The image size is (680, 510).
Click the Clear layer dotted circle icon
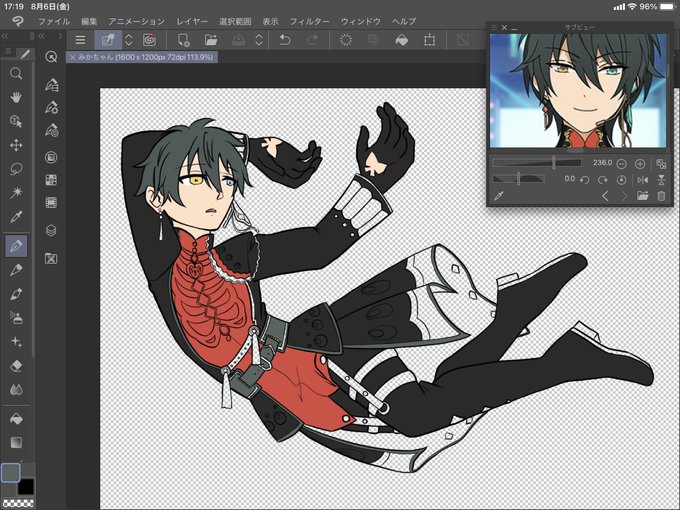click(346, 40)
